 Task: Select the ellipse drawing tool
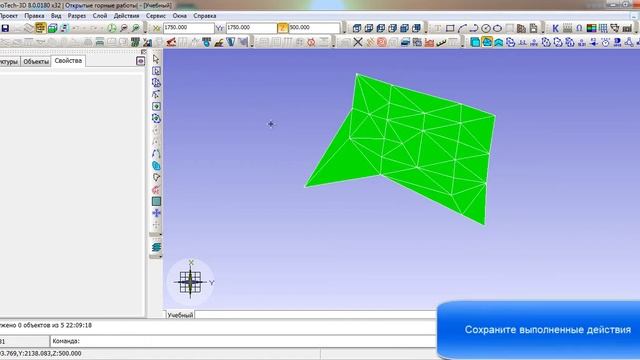point(498,29)
